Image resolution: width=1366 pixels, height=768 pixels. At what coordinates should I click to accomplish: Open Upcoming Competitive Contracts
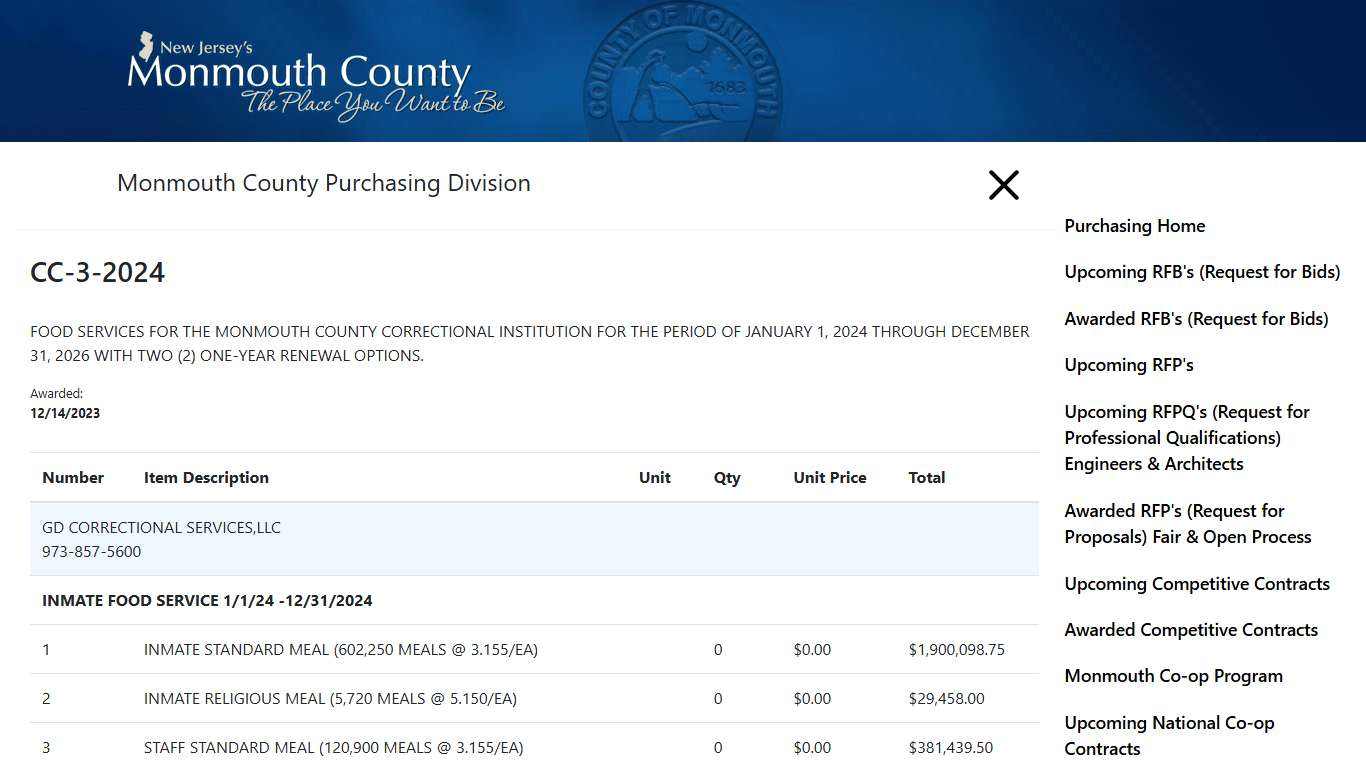click(x=1197, y=583)
